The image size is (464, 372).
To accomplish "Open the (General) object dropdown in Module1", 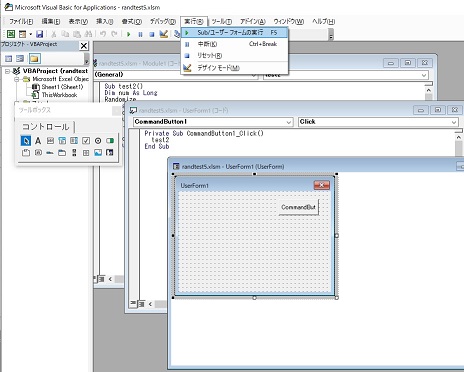I will click(254, 75).
